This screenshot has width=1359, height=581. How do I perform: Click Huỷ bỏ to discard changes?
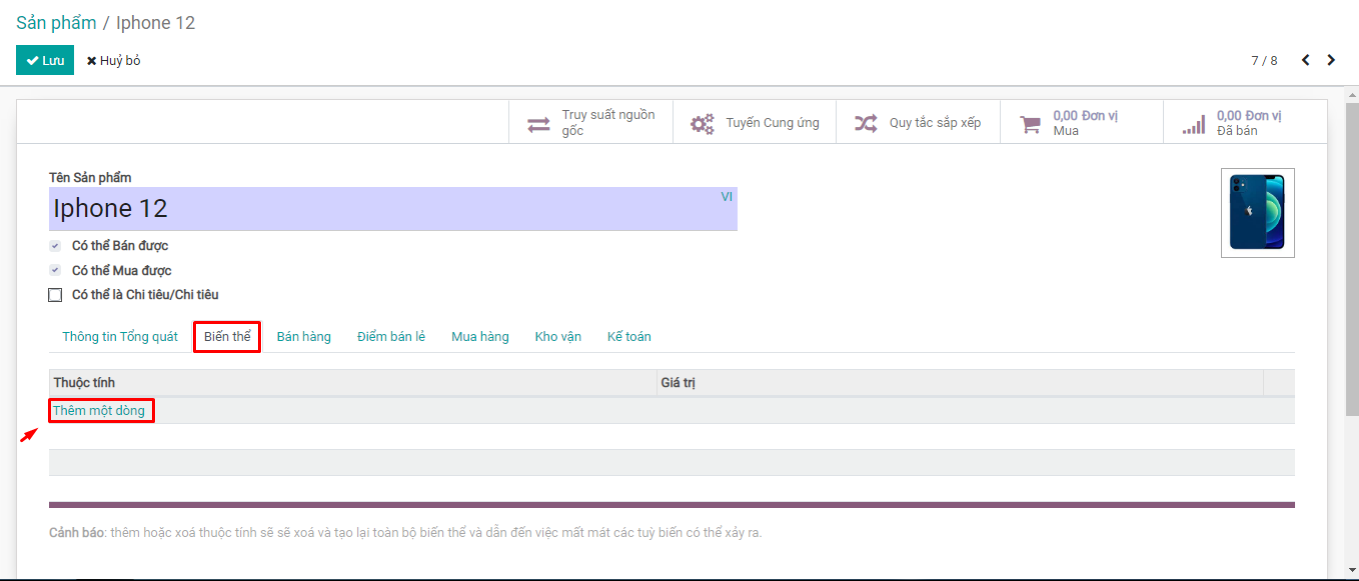point(113,60)
